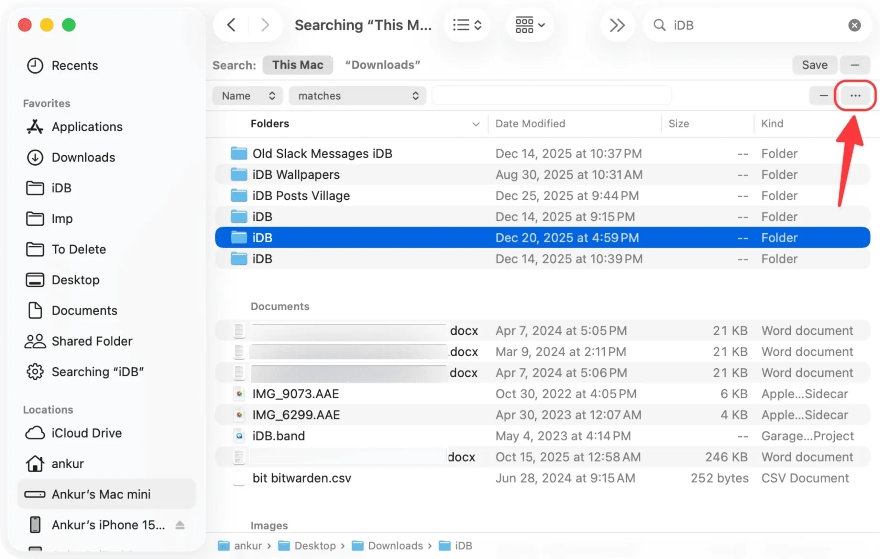880x559 pixels.
Task: Click the IMG_9073.AAE file icon
Action: pos(239,394)
